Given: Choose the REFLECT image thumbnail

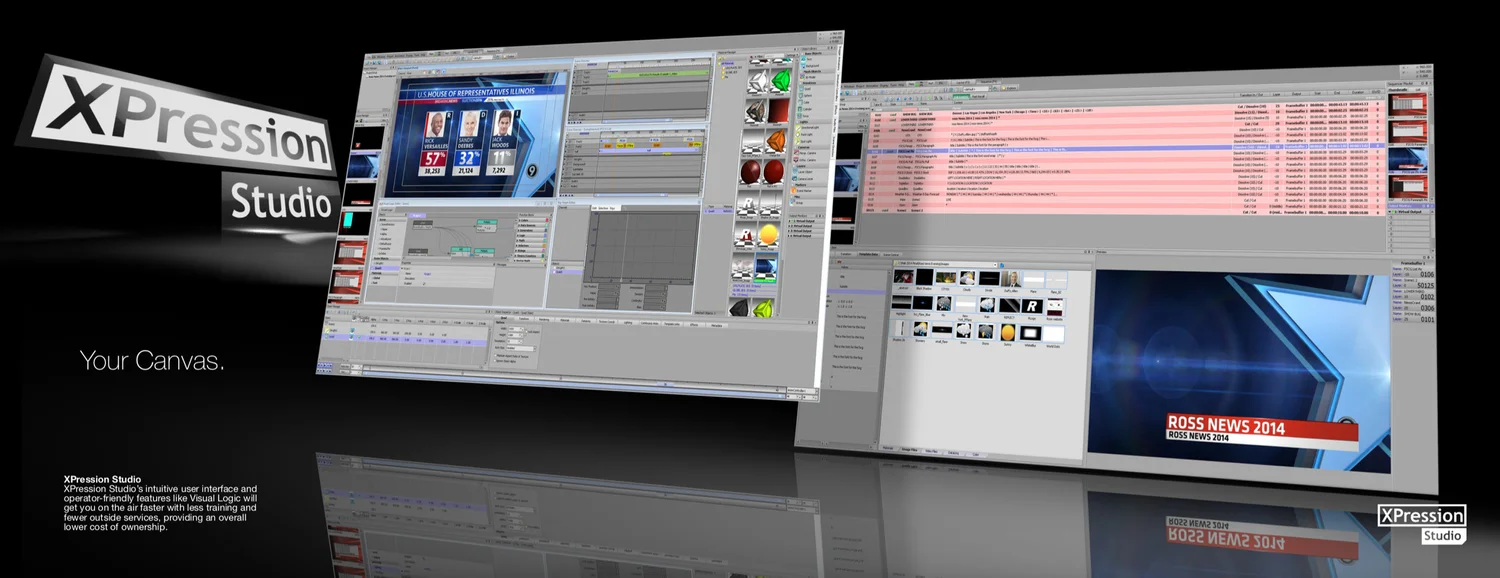Looking at the screenshot, I should 1009,305.
